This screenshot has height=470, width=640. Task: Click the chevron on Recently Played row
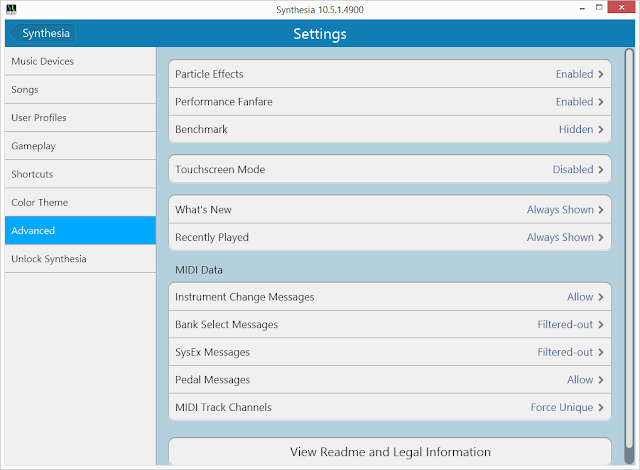coord(601,237)
